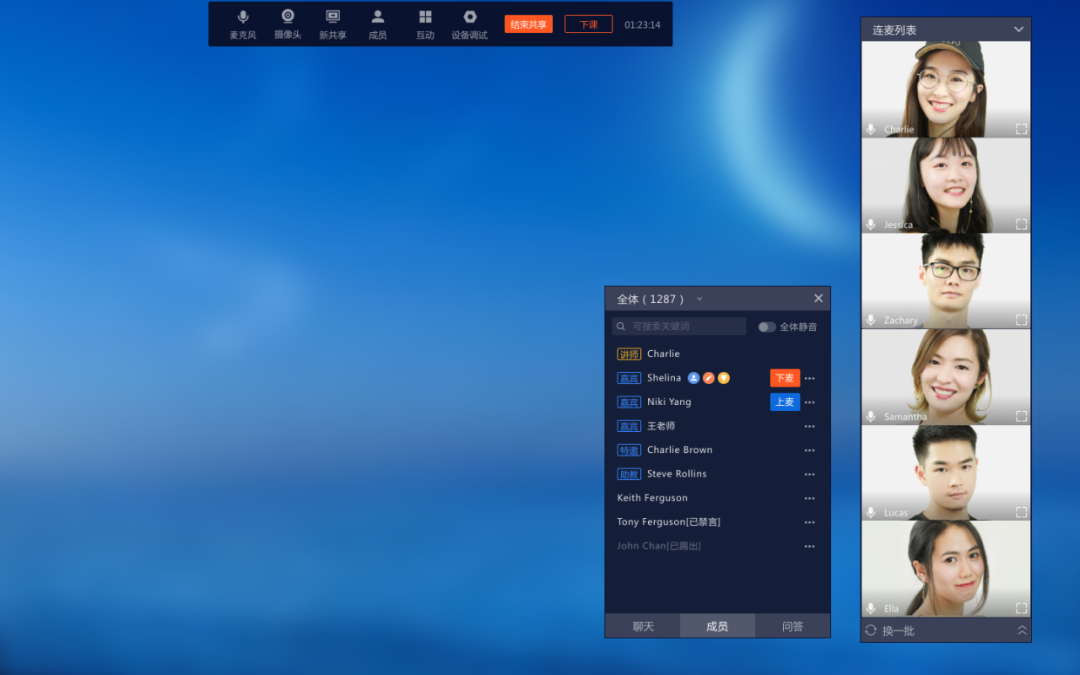Toggle the 全体静音 mute-all switch
Image resolution: width=1080 pixels, height=675 pixels.
pyautogui.click(x=766, y=327)
